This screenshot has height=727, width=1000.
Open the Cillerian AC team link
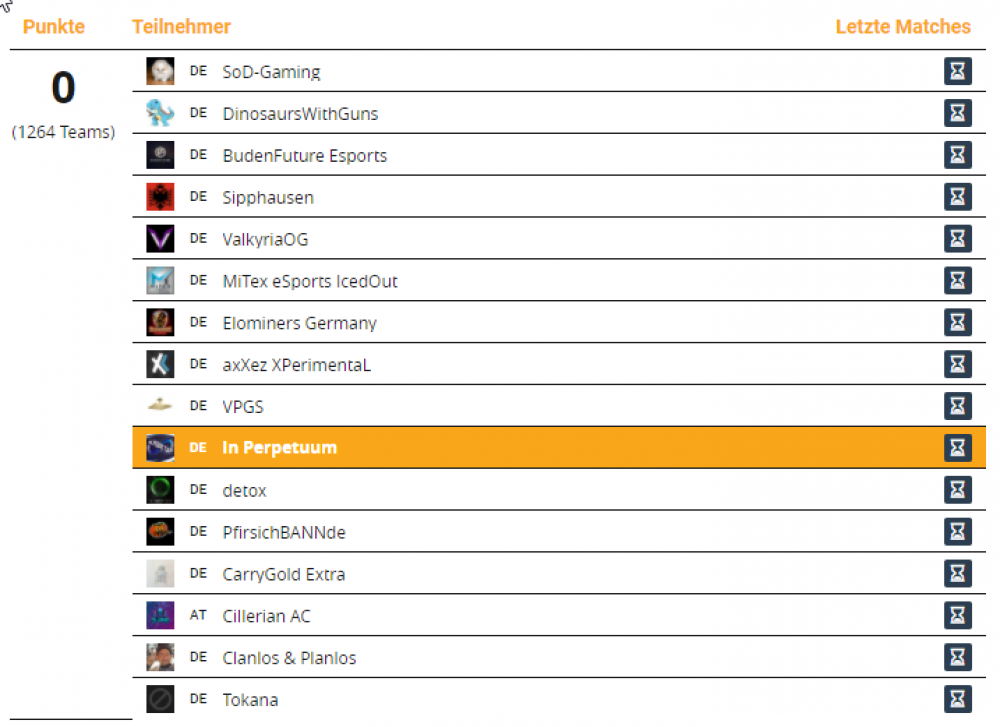(266, 616)
